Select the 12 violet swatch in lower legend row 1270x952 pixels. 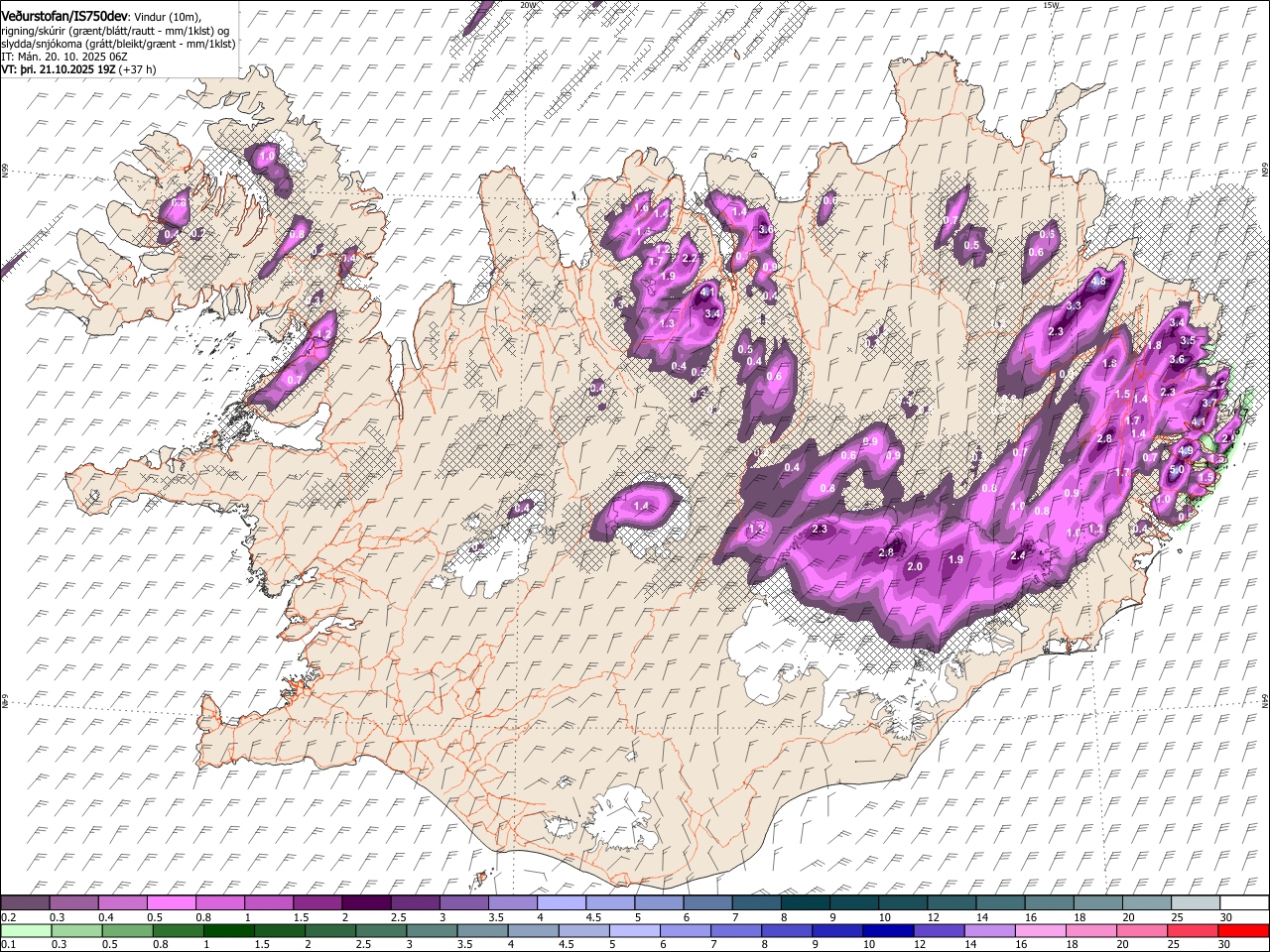pyautogui.click(x=938, y=930)
